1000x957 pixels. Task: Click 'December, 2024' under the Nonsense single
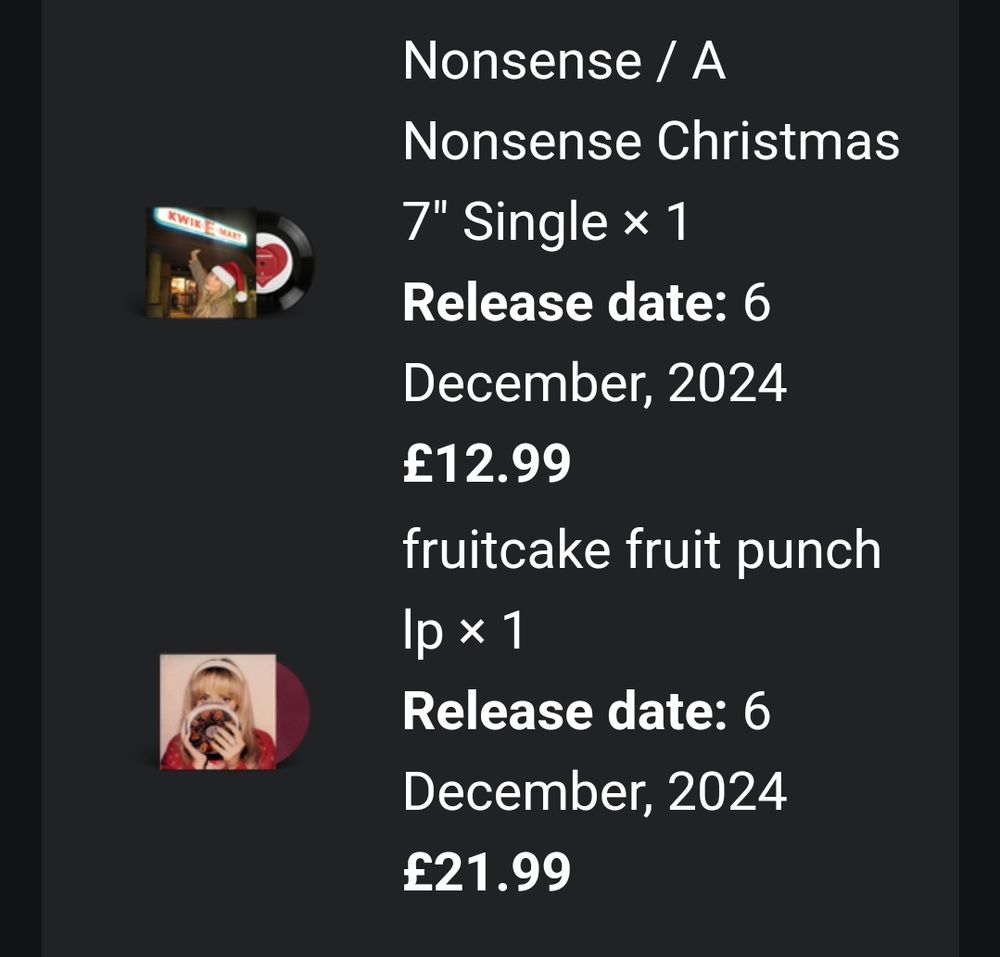coord(595,384)
